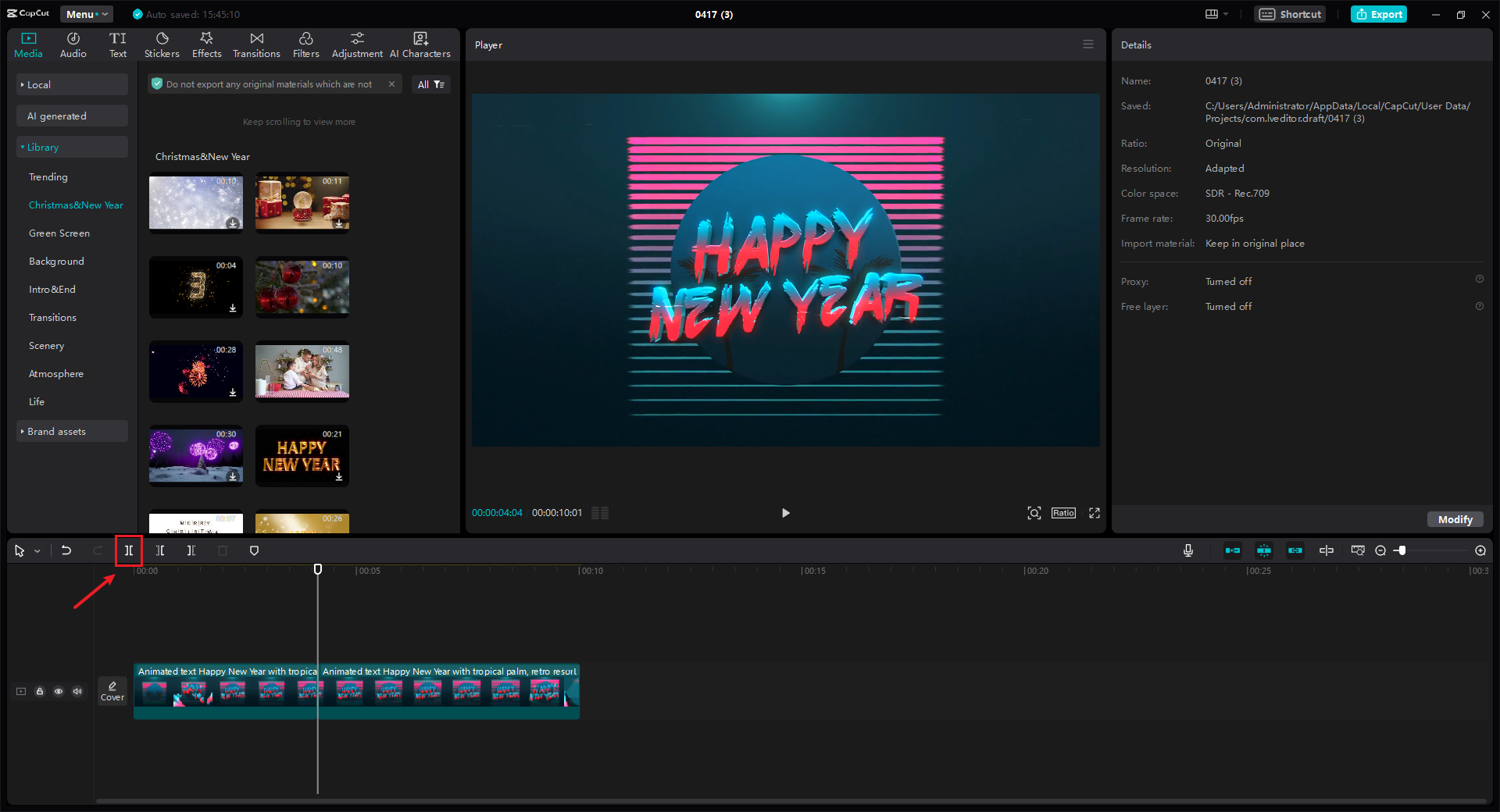This screenshot has width=1500, height=812.
Task: Open the Effects panel
Action: coord(206,45)
